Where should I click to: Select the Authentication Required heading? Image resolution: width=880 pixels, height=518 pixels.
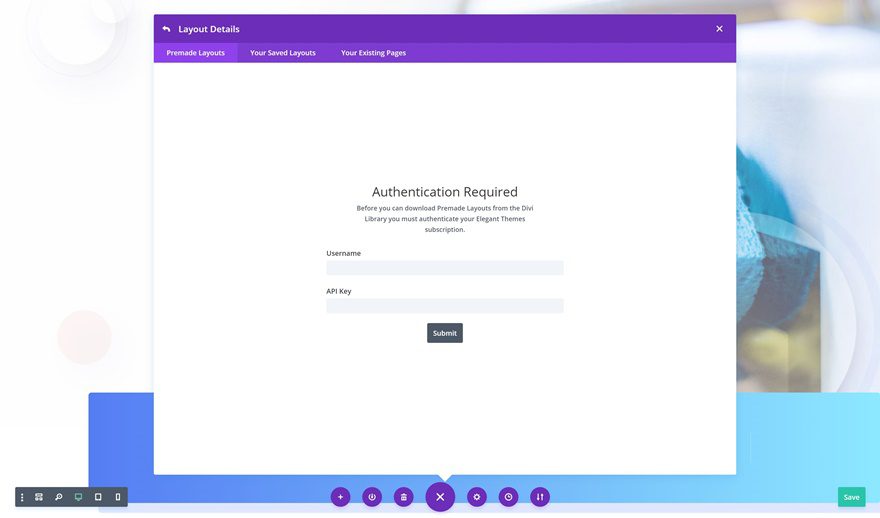[x=444, y=192]
